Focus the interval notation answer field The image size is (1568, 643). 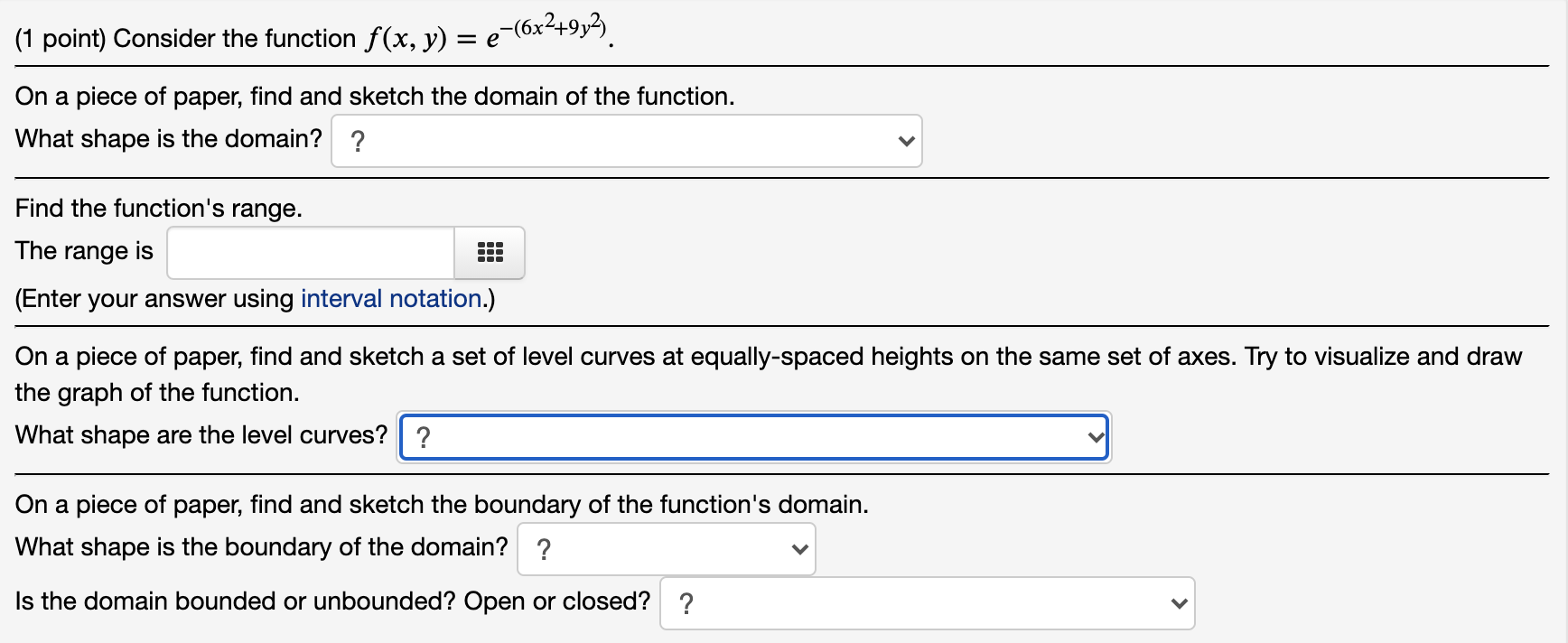310,253
